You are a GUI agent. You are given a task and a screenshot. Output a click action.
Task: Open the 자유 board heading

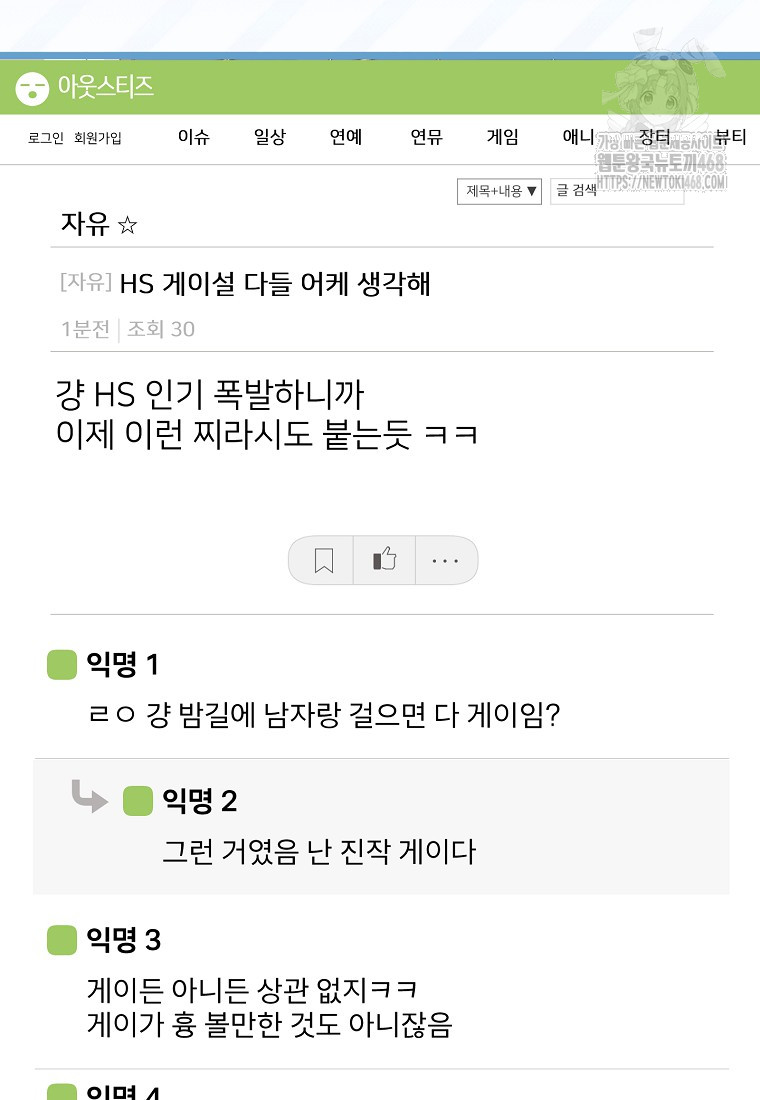(85, 224)
